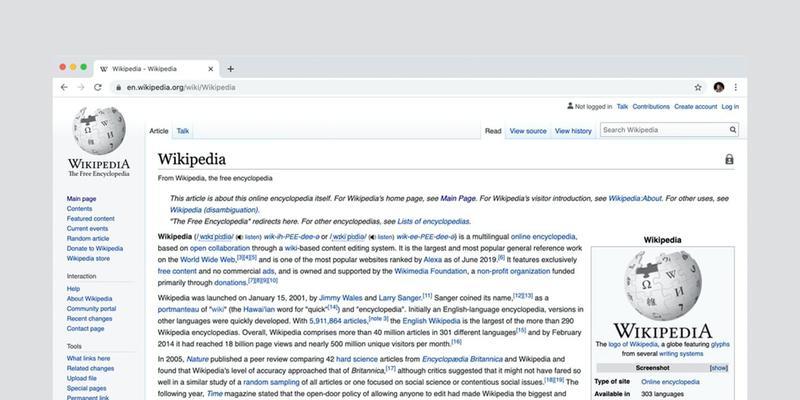Screen dimensions: 800x400
Task: Select the Wikipedia - Wikipedia browser tab
Action: click(156, 69)
